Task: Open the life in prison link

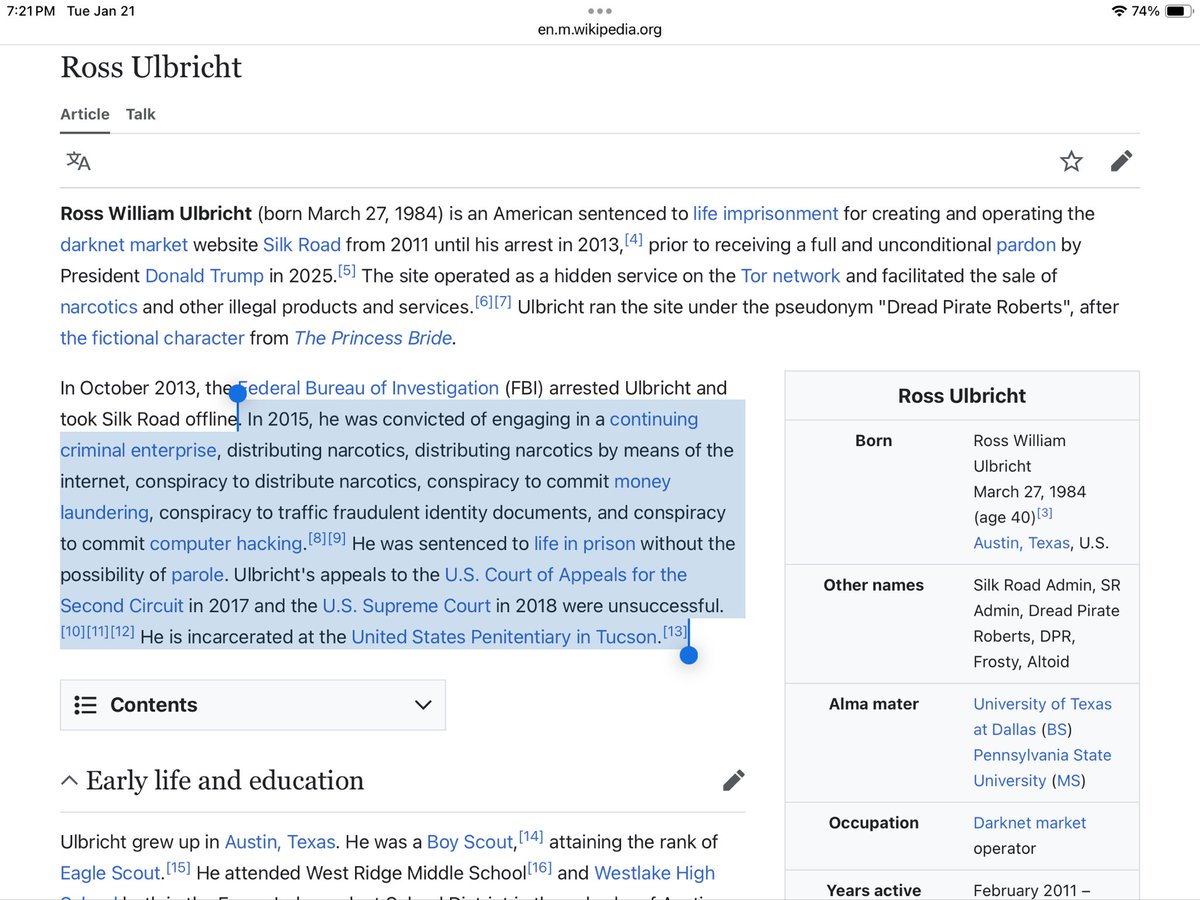Action: [584, 544]
